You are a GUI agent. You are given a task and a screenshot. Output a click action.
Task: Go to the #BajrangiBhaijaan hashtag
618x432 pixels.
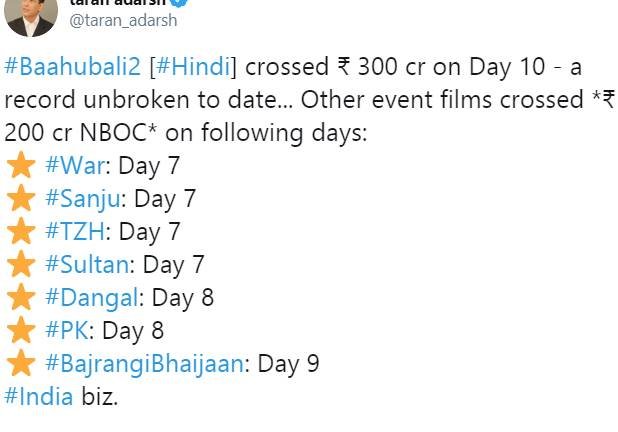pos(144,363)
